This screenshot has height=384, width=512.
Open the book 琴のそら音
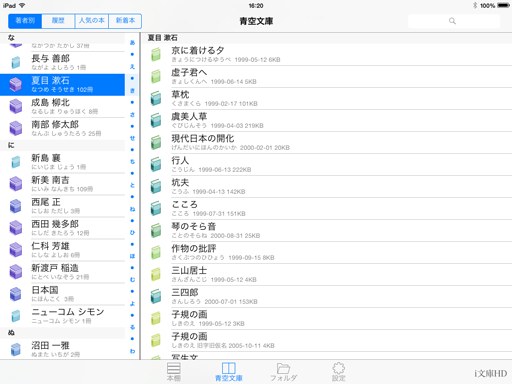coord(326,231)
